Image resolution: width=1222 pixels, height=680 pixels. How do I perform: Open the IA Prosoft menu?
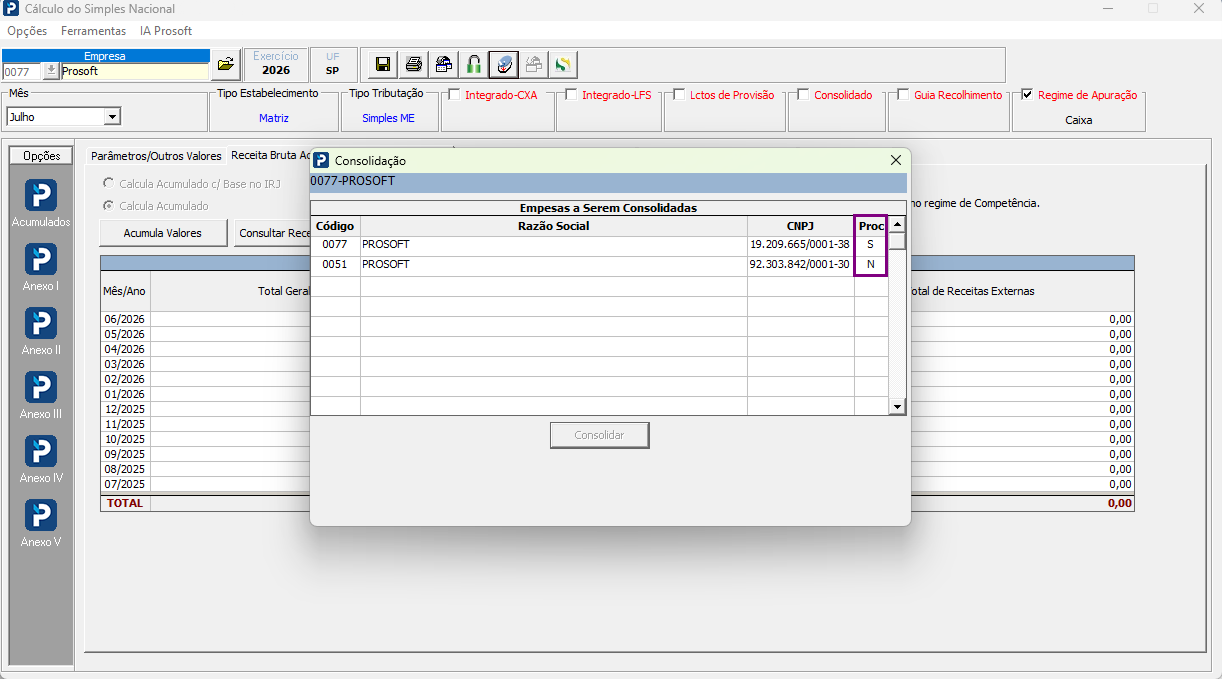click(166, 31)
